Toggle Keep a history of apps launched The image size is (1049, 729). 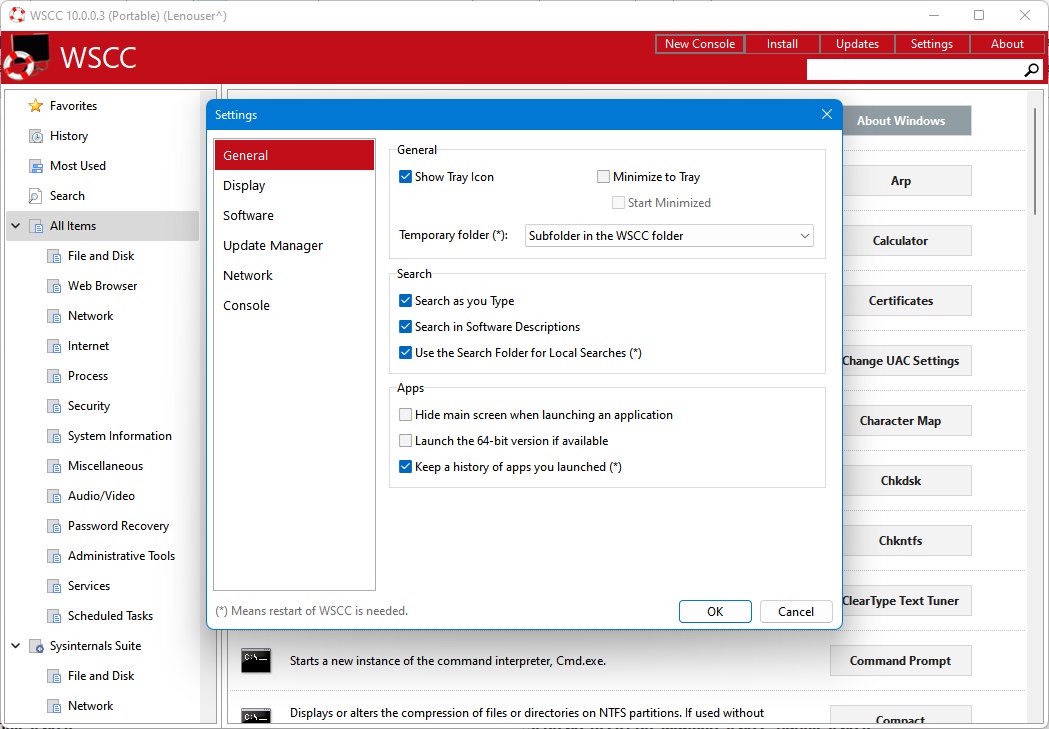pyautogui.click(x=405, y=467)
